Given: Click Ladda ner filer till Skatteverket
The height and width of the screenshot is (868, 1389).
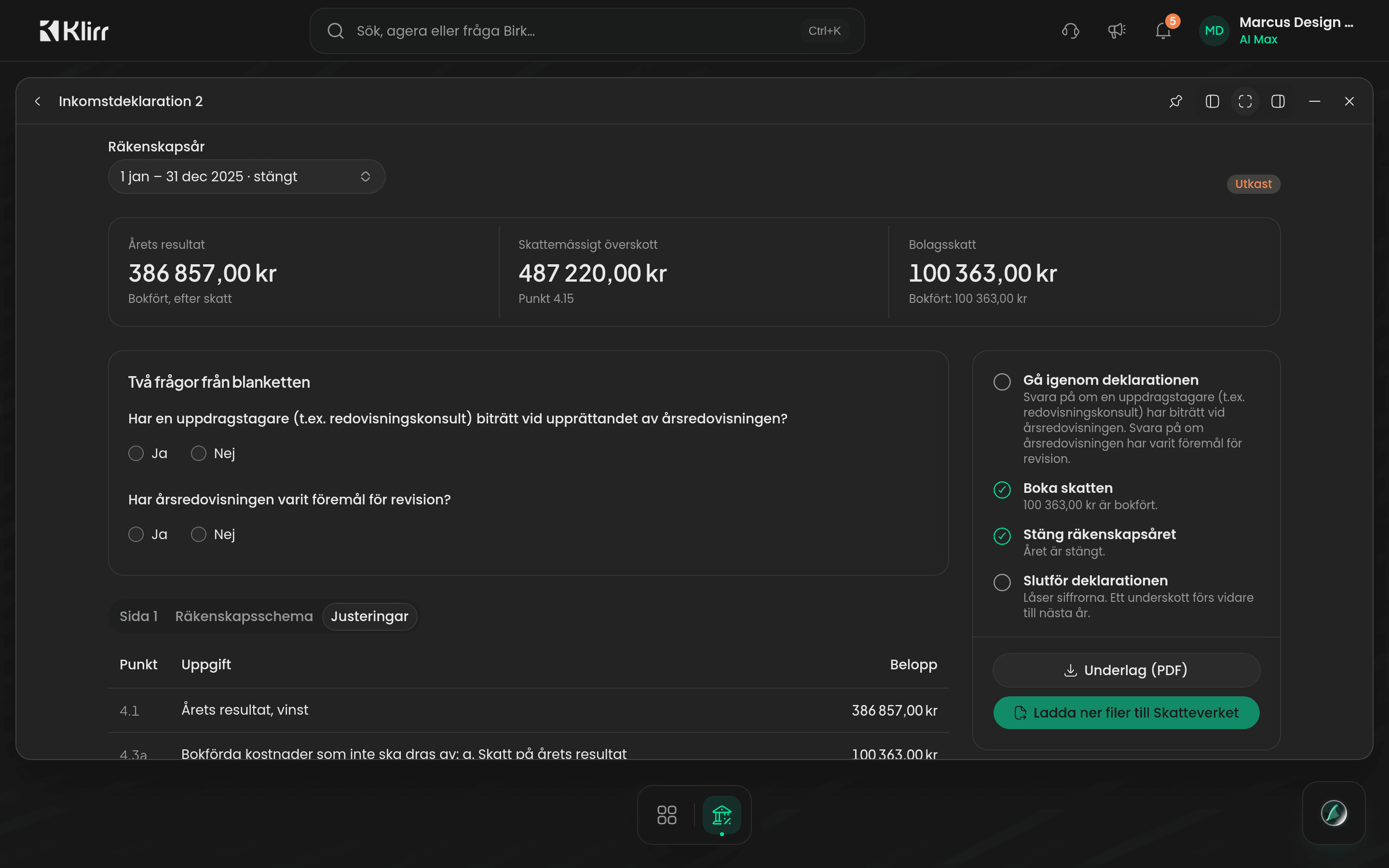Looking at the screenshot, I should pyautogui.click(x=1126, y=713).
